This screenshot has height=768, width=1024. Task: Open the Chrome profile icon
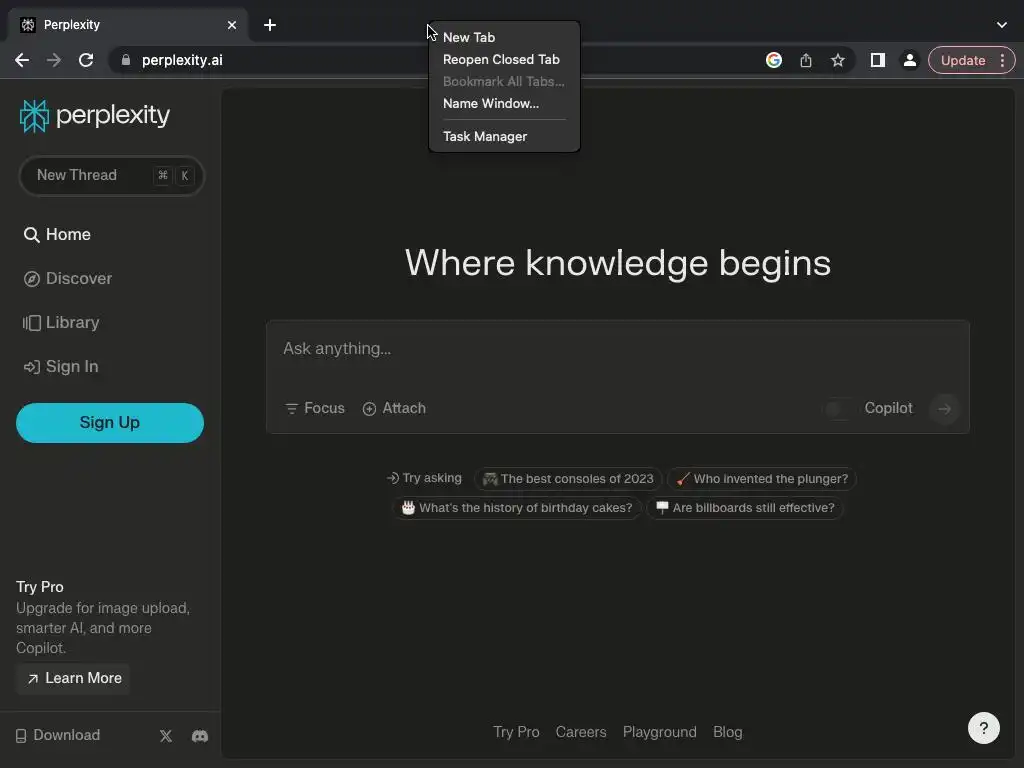909,60
